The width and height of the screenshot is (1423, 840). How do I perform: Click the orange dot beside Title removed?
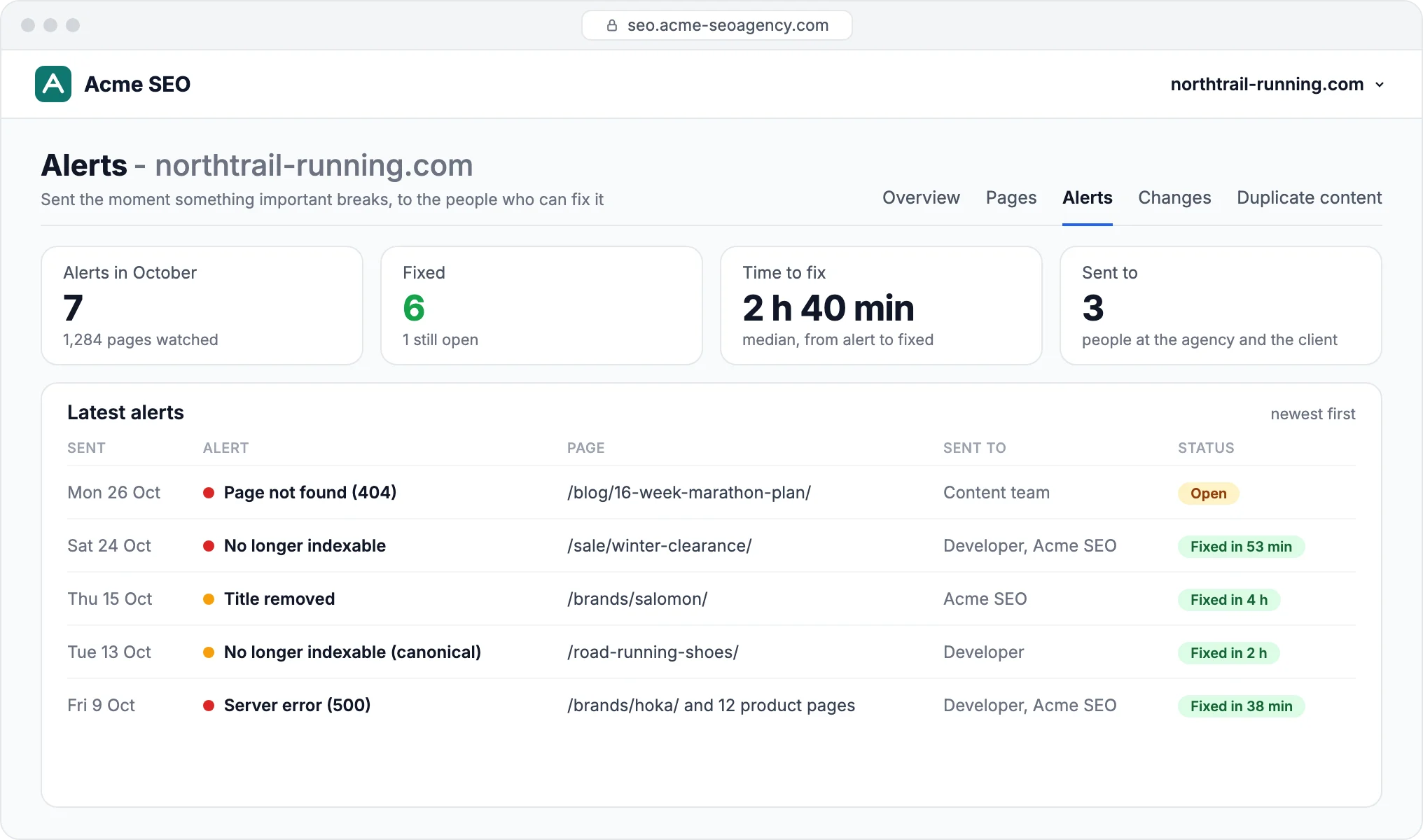(x=209, y=599)
